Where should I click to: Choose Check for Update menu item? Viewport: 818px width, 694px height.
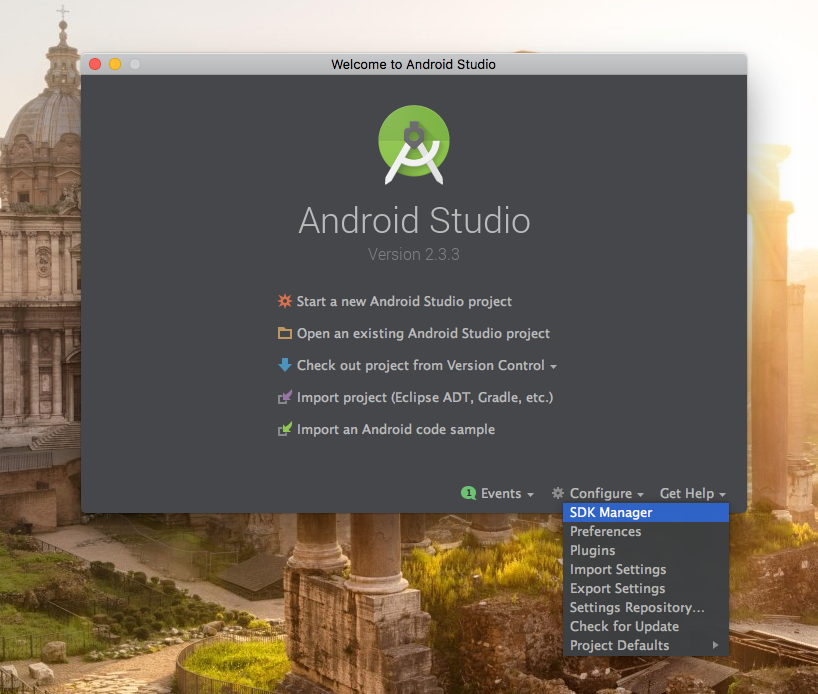646,626
